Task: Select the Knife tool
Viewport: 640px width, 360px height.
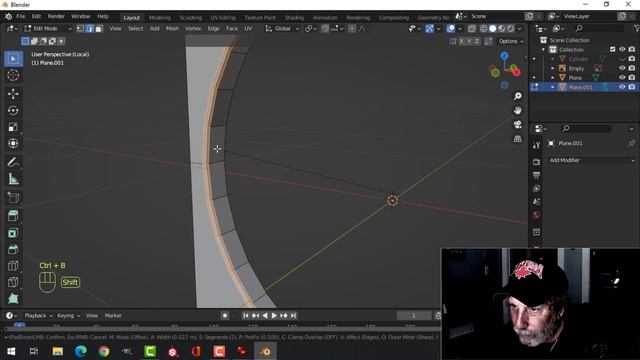Action: pyautogui.click(x=13, y=282)
